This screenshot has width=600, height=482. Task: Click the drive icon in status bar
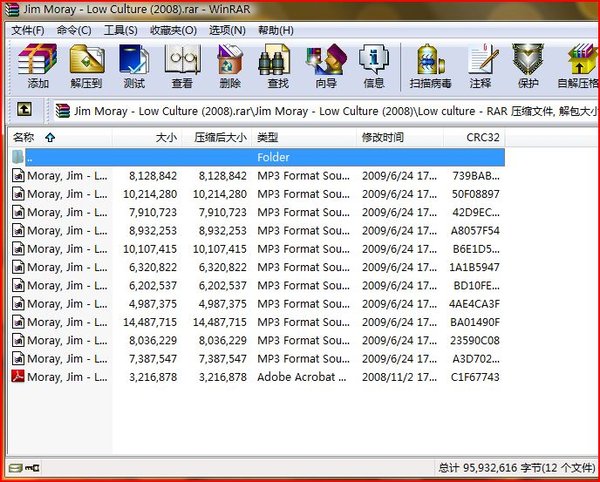click(x=15, y=467)
